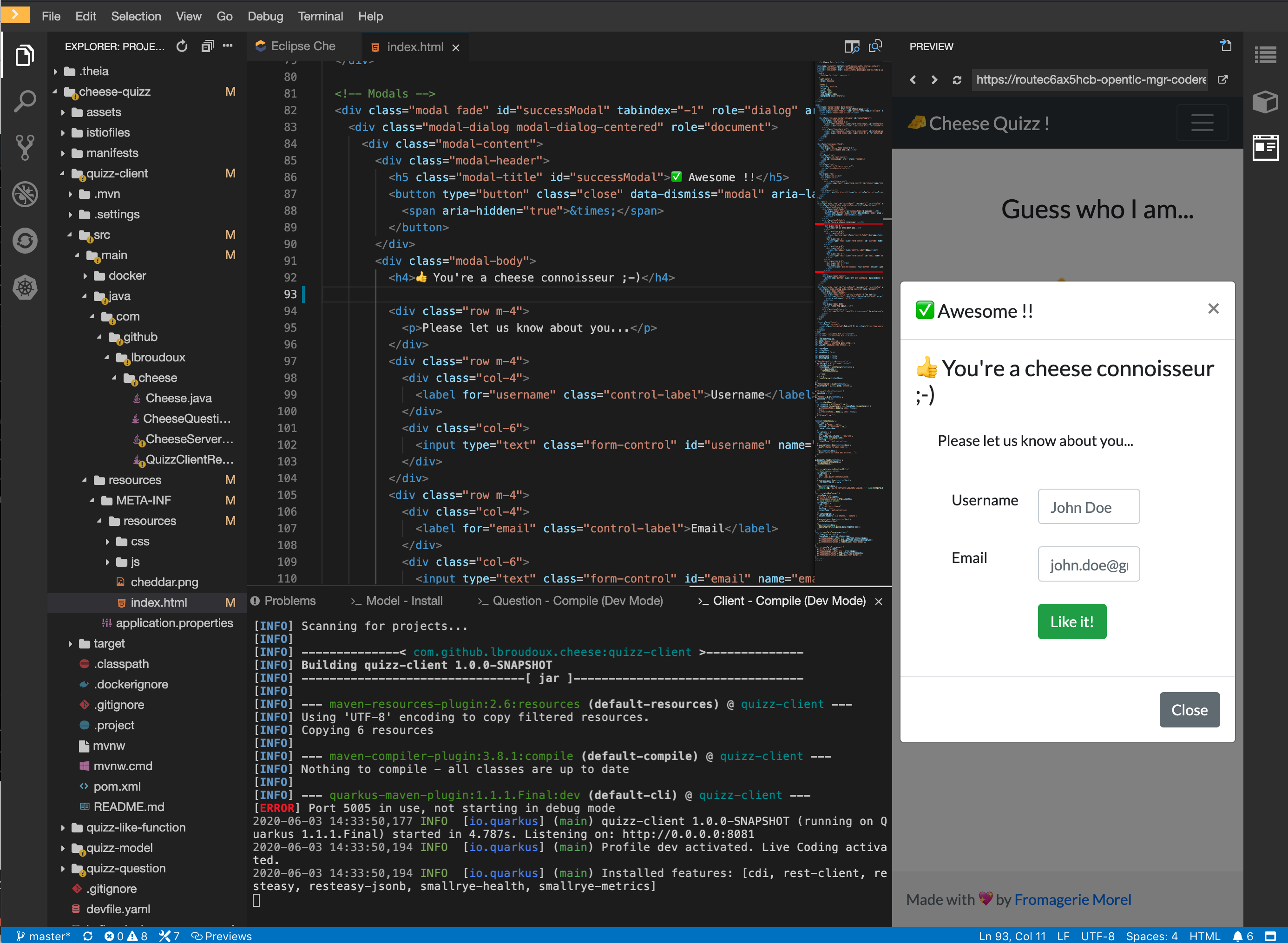Screen dimensions: 1288x943
Task: Refresh the Explorer file tree
Action: pyautogui.click(x=182, y=46)
